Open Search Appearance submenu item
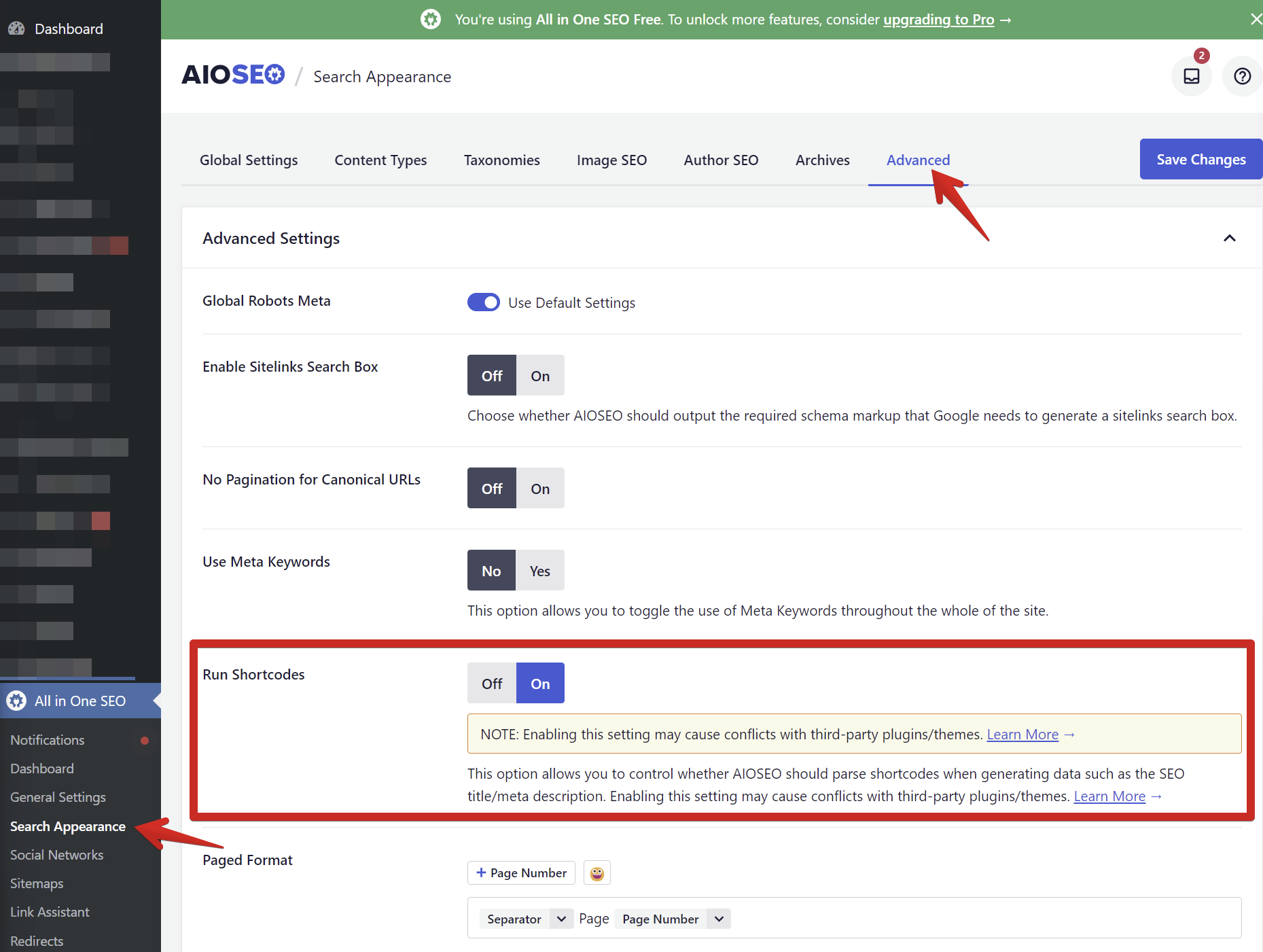The width and height of the screenshot is (1263, 952). pos(67,826)
